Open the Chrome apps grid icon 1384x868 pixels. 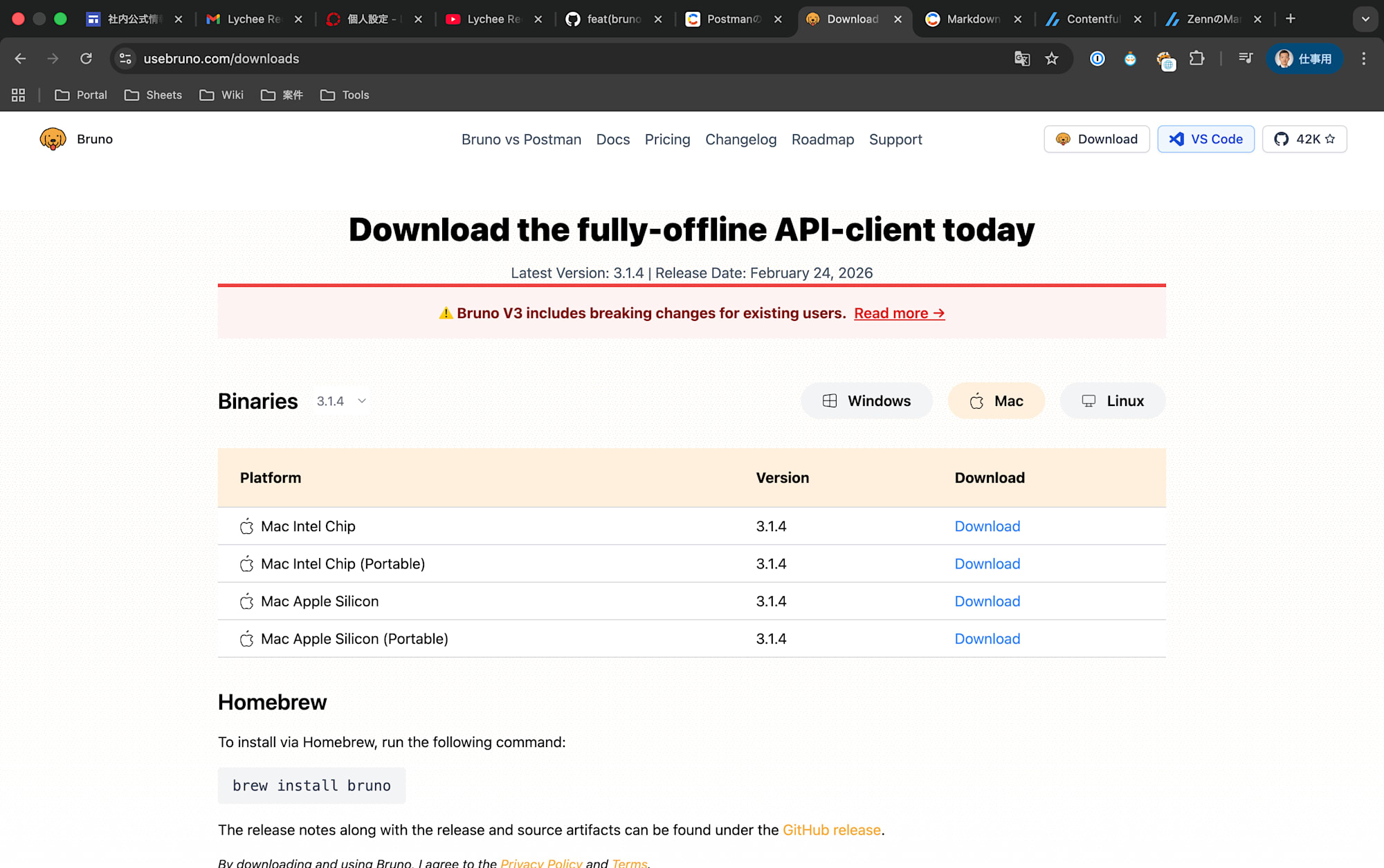(19, 95)
